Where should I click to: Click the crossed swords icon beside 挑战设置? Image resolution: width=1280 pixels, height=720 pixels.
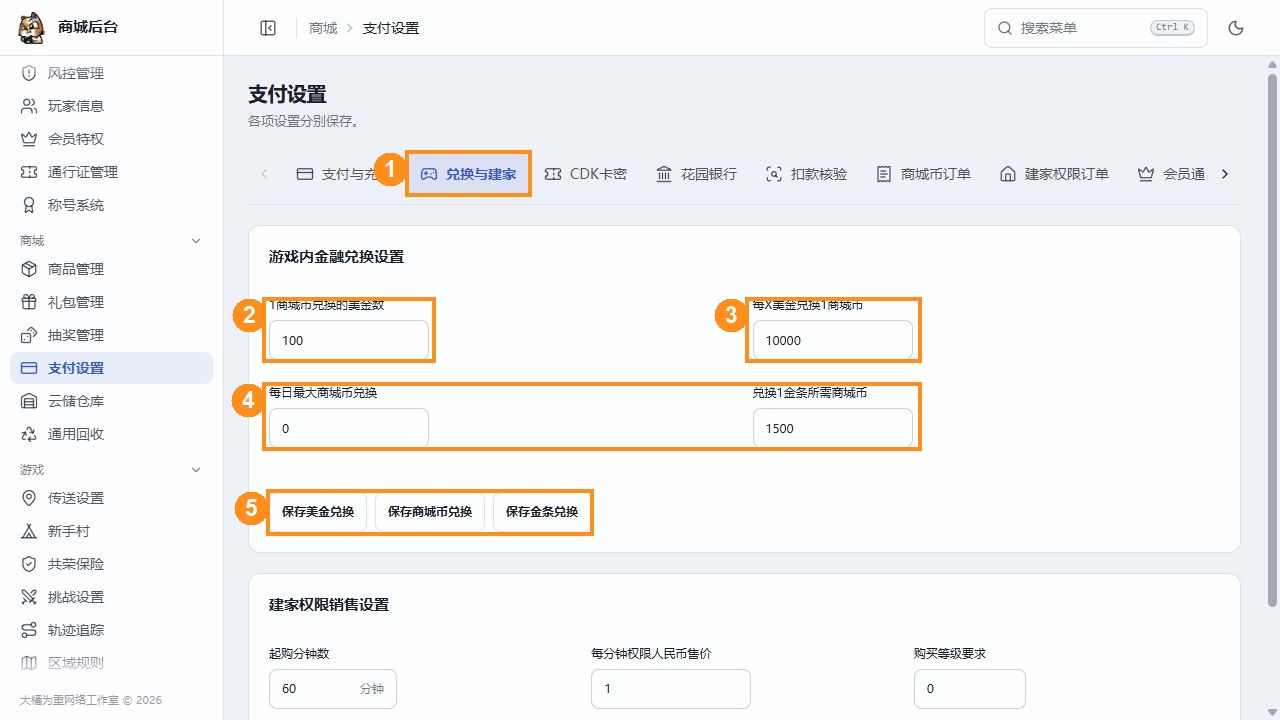tap(29, 597)
